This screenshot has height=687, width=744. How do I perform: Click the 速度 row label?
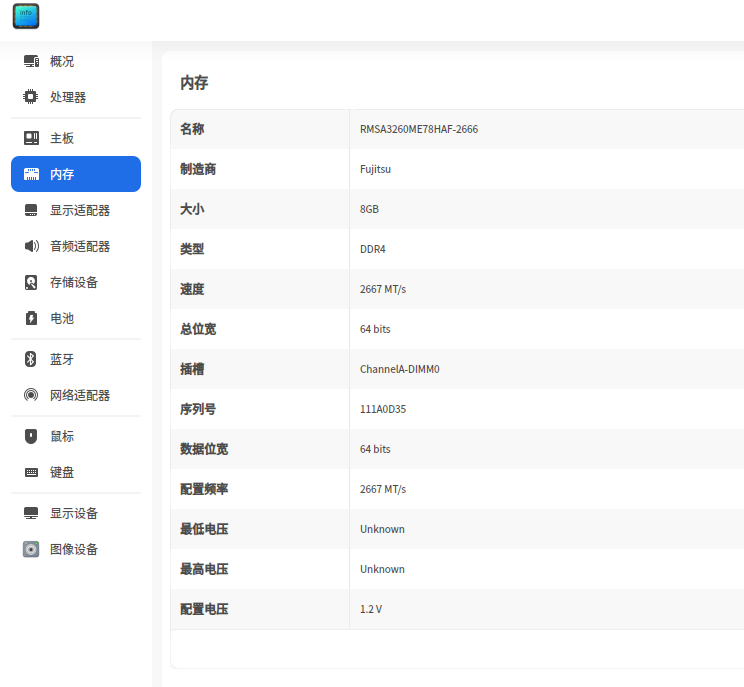coord(192,289)
